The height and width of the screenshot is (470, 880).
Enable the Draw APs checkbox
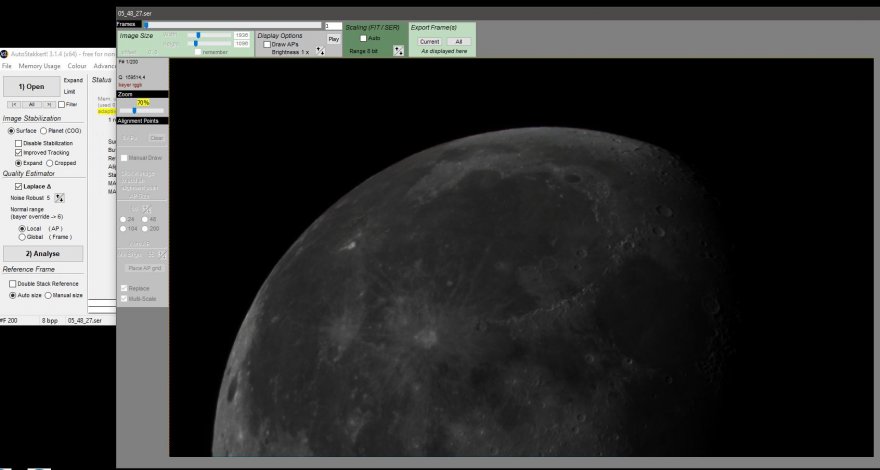tap(267, 44)
